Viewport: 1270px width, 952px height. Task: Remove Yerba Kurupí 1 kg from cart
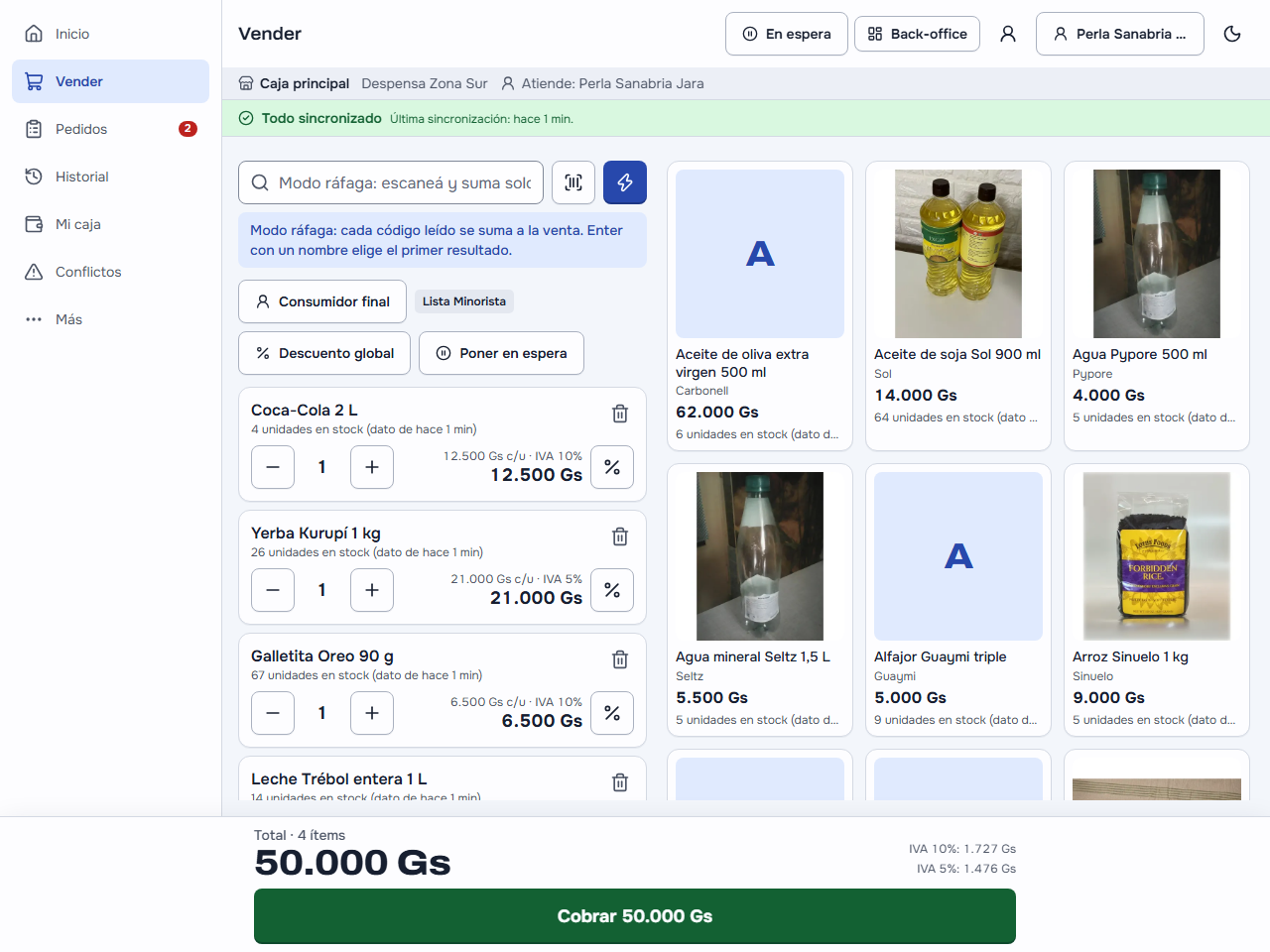620,536
